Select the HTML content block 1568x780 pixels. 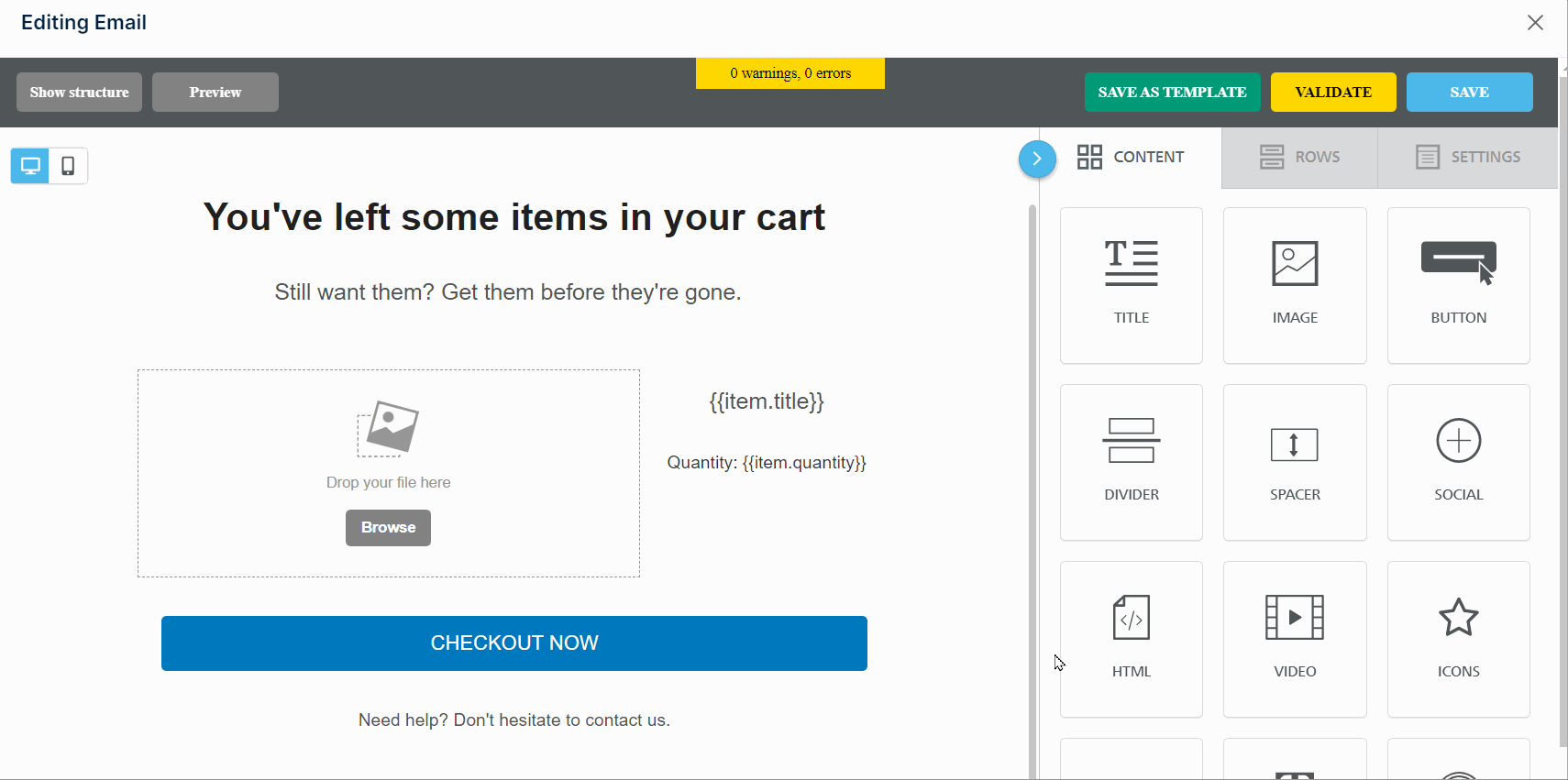tap(1131, 639)
